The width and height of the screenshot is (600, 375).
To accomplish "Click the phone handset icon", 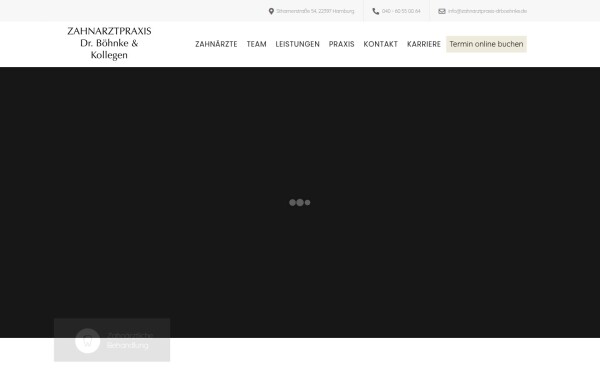I will point(376,11).
